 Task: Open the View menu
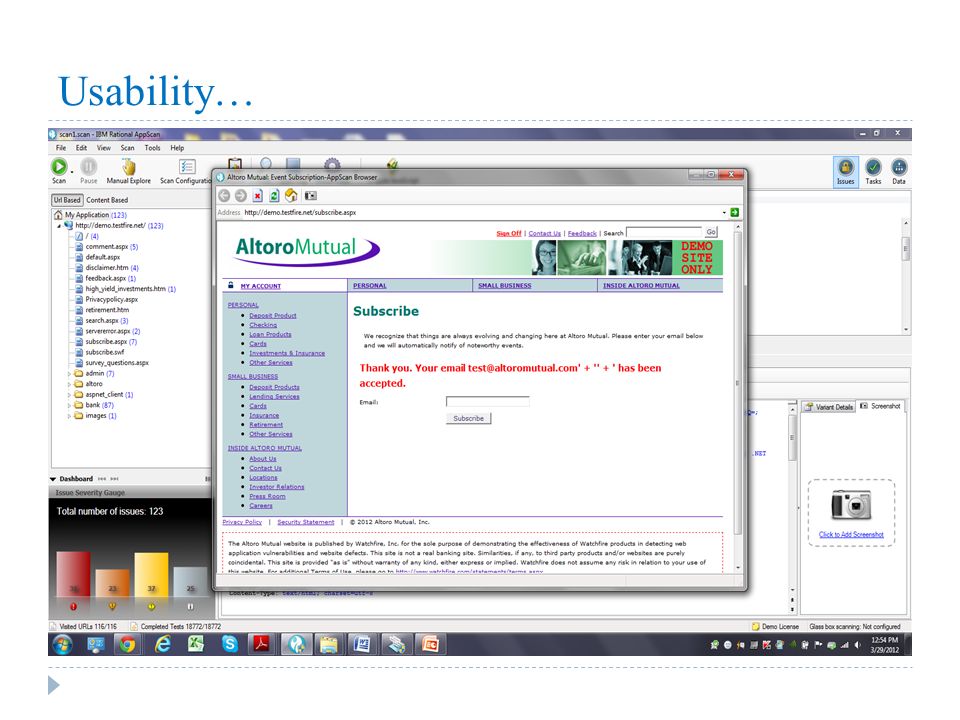(104, 148)
